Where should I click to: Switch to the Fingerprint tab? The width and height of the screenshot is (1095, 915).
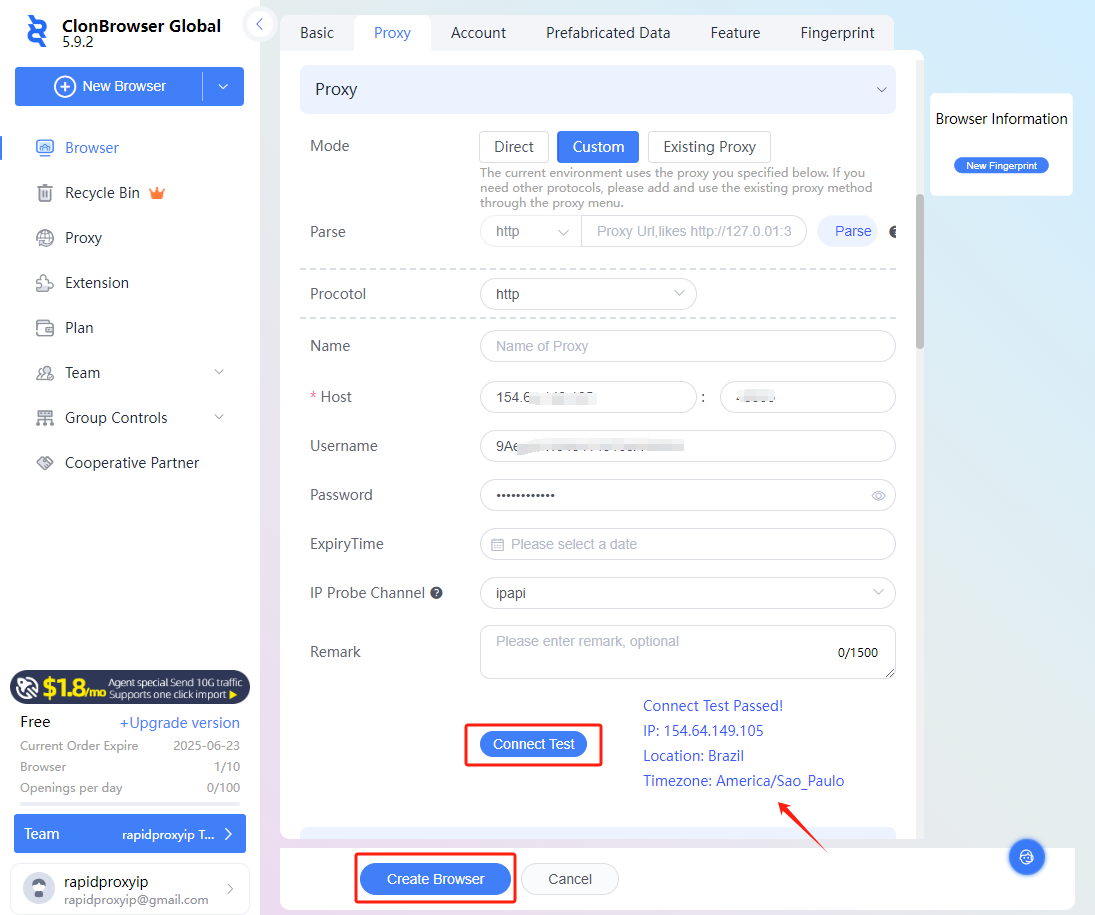(x=837, y=33)
